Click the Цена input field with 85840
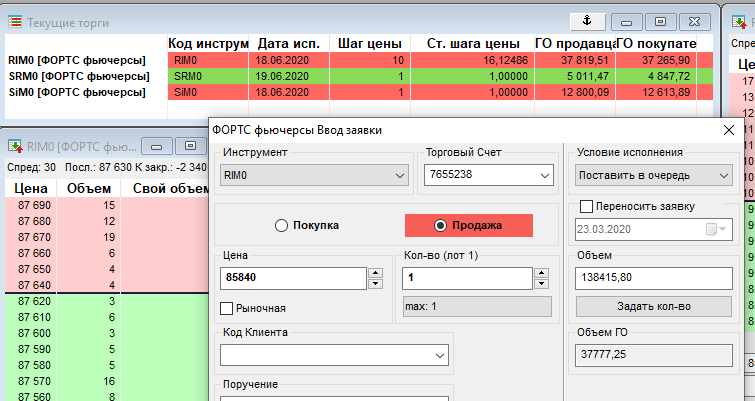755x401 pixels. click(293, 278)
